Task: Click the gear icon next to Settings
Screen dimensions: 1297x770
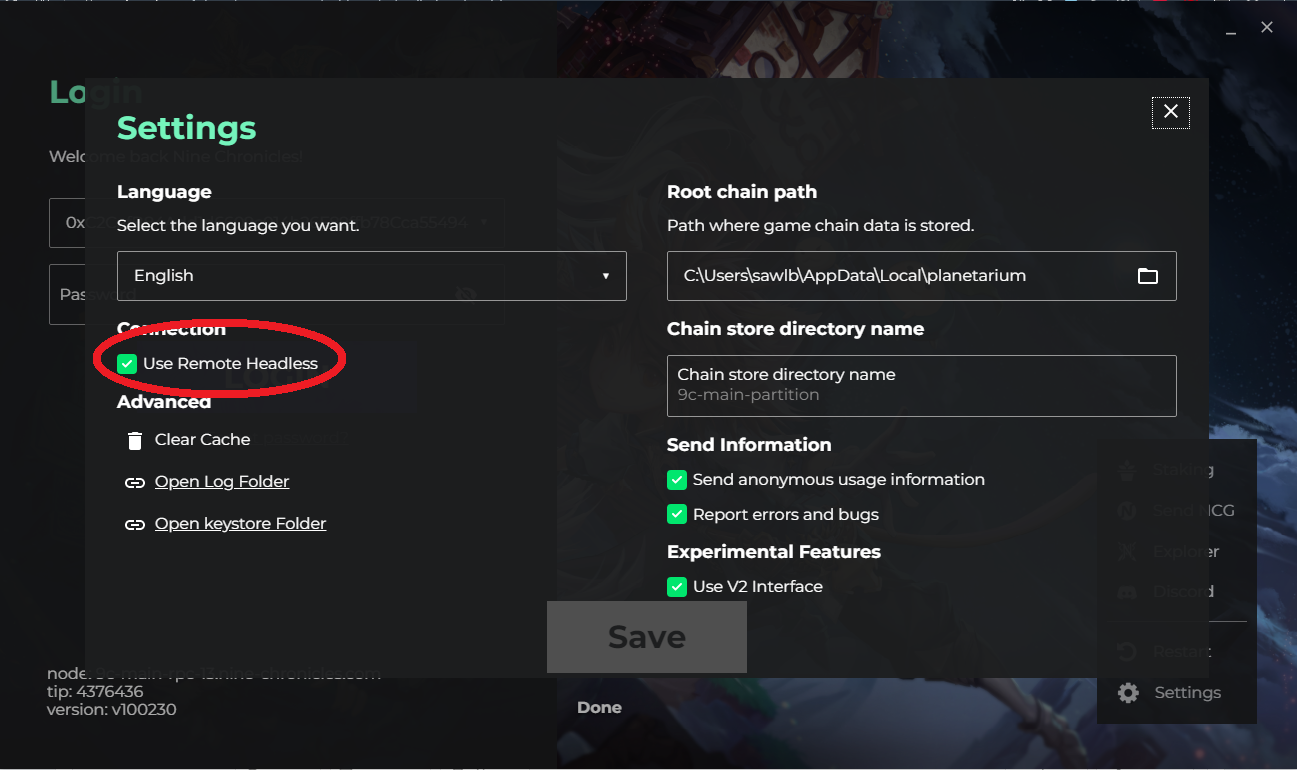Action: point(1128,692)
